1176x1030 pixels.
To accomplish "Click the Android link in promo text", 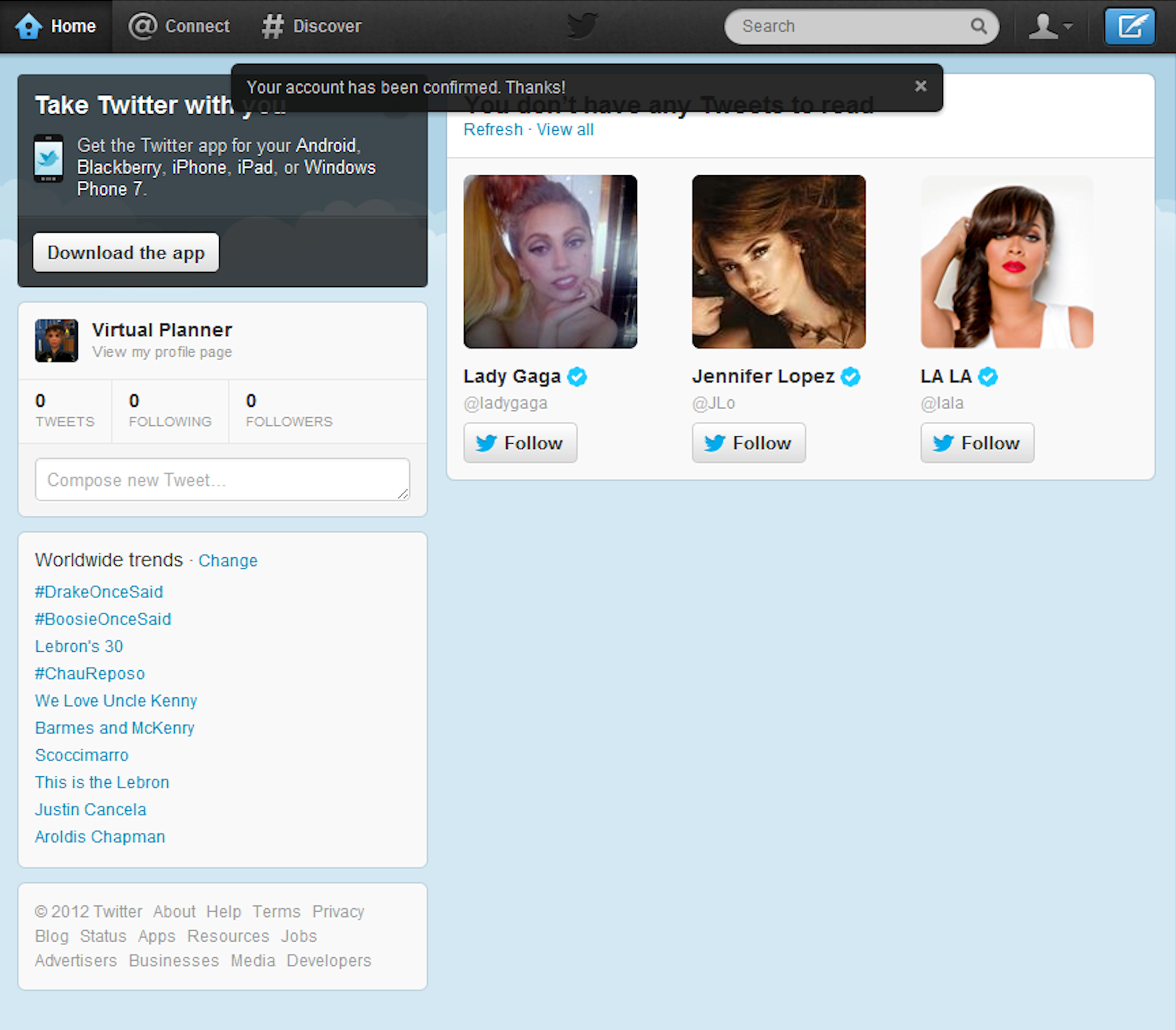I will (326, 146).
